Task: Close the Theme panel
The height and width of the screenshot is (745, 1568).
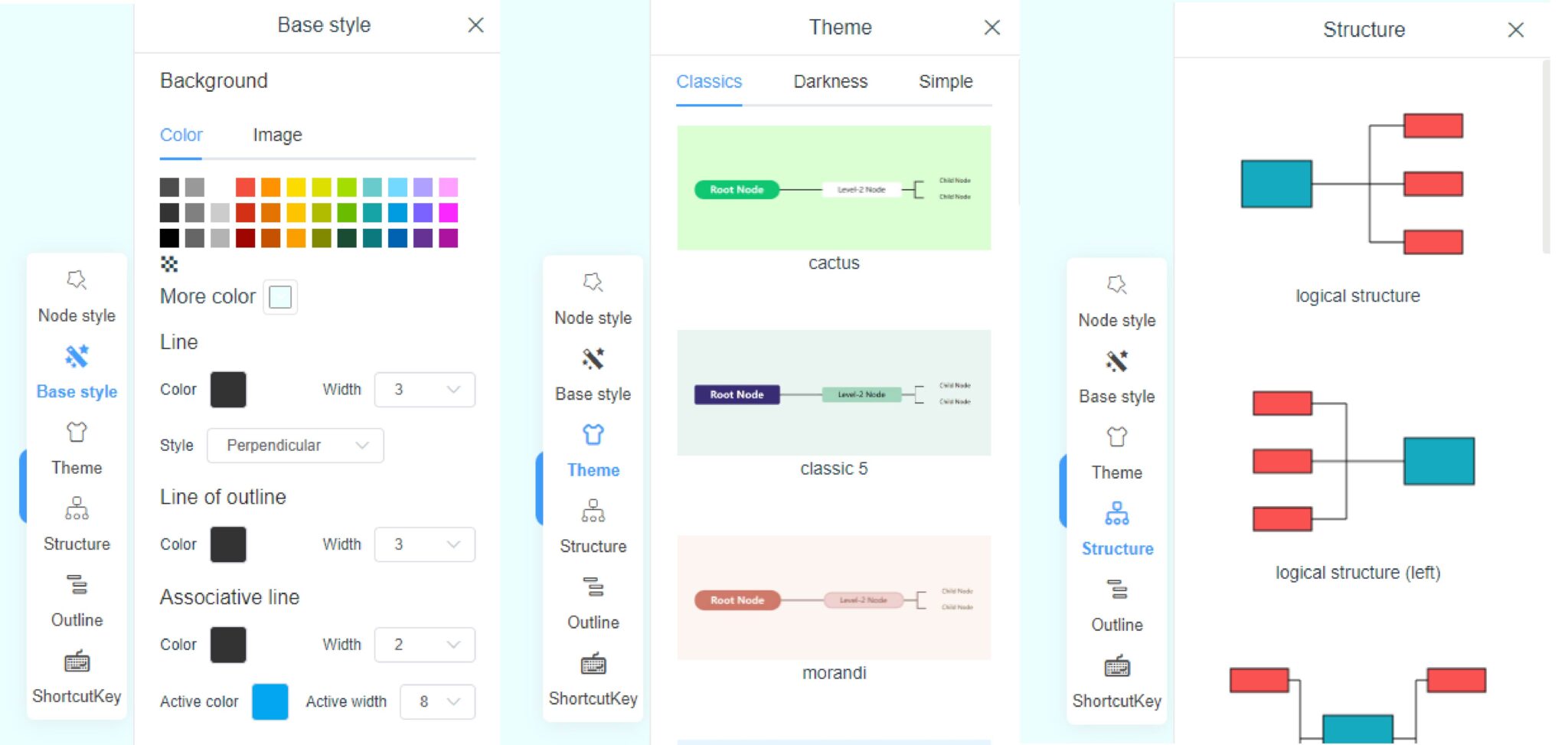Action: point(991,27)
